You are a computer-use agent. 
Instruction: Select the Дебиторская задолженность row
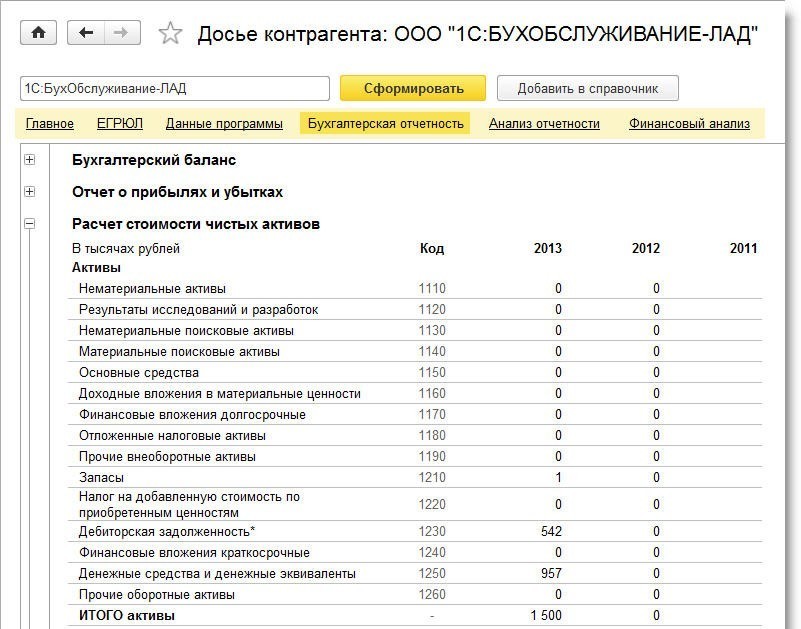167,531
